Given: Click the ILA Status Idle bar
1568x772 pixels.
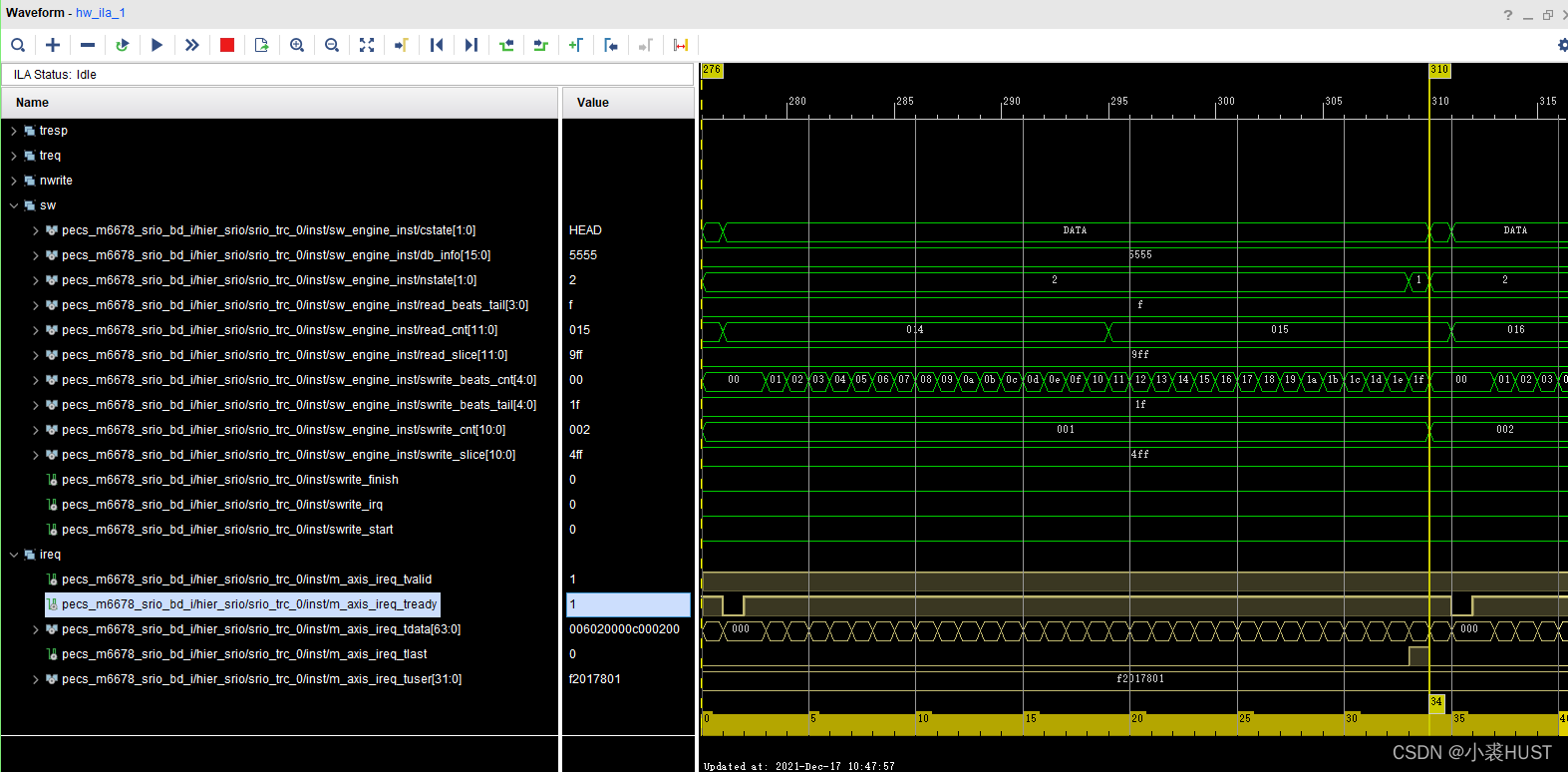Looking at the screenshot, I should pos(348,75).
